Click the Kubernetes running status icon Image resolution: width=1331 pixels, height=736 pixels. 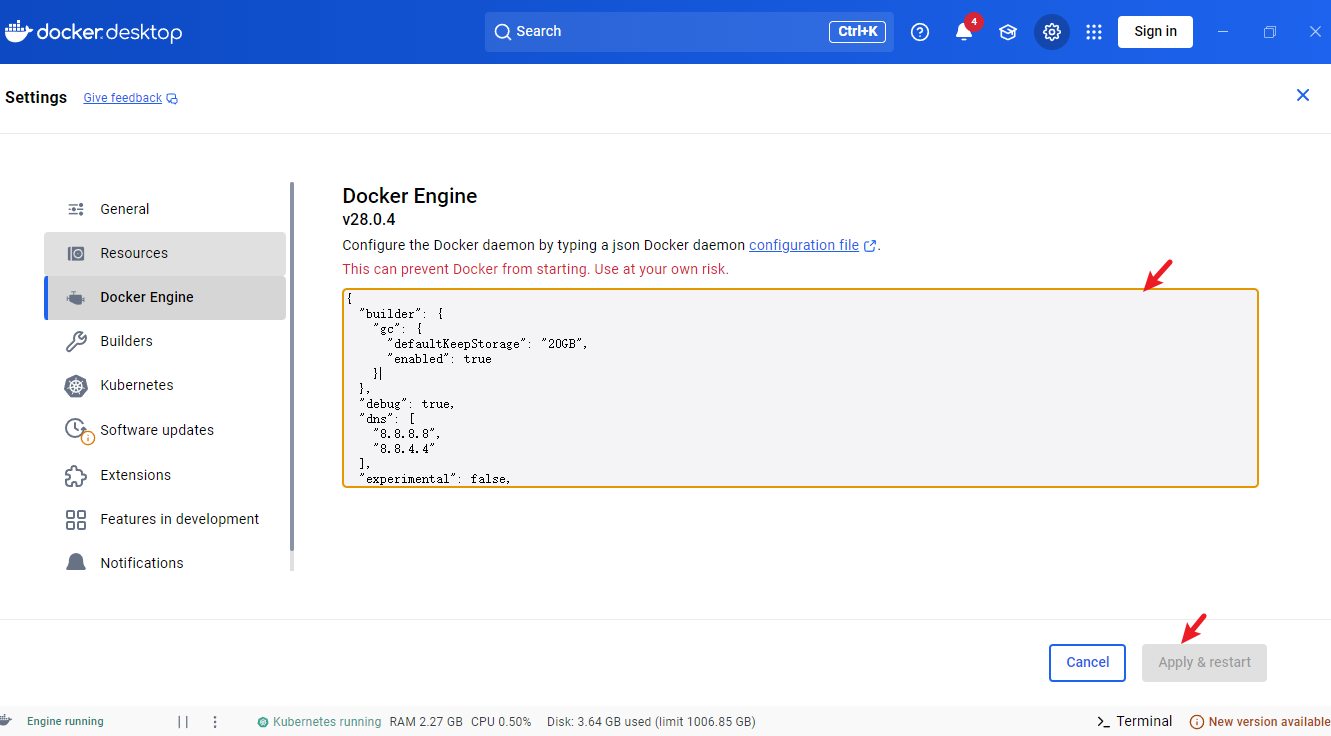(x=263, y=722)
